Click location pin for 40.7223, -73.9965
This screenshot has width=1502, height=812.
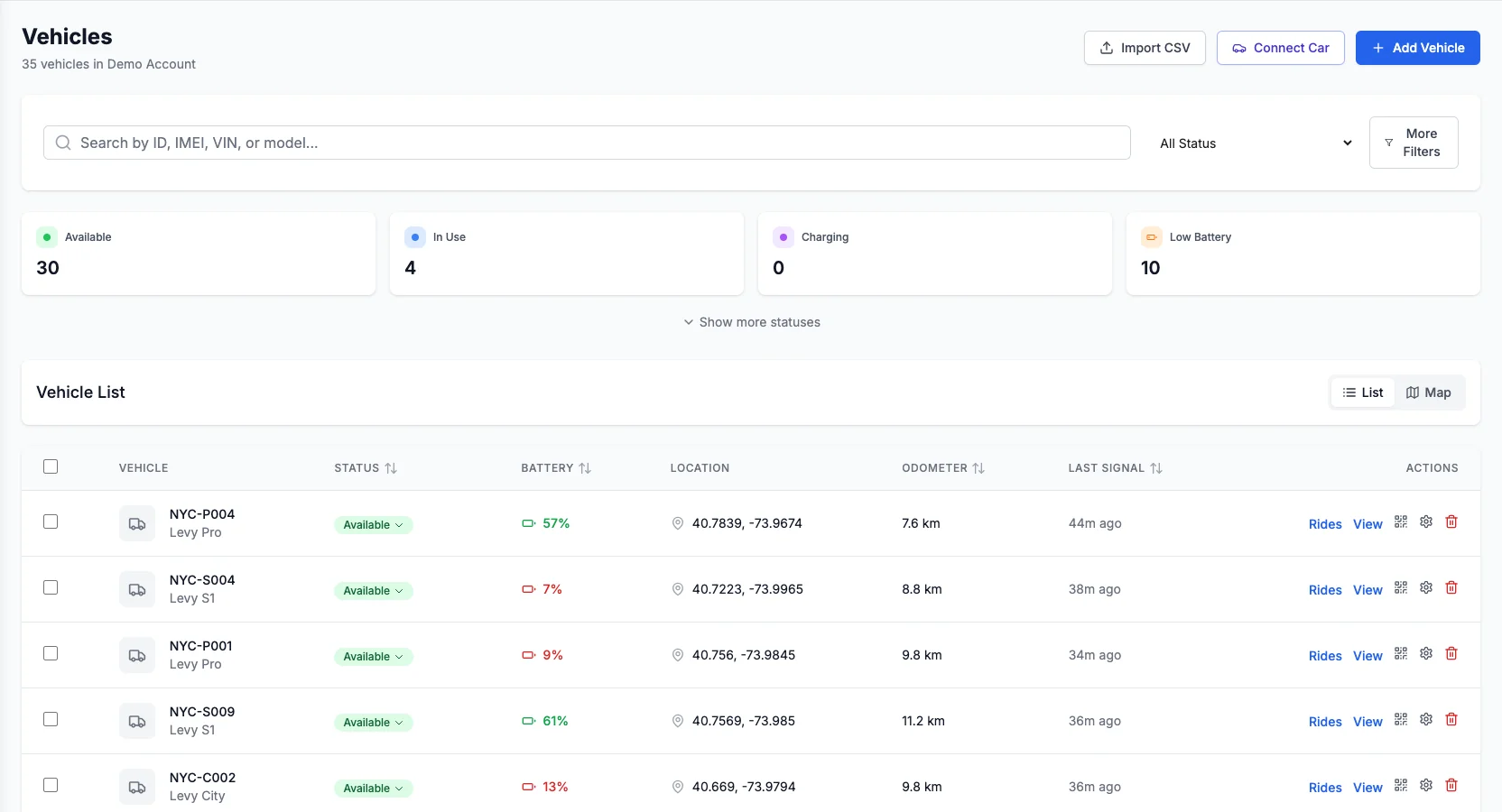[x=678, y=589]
